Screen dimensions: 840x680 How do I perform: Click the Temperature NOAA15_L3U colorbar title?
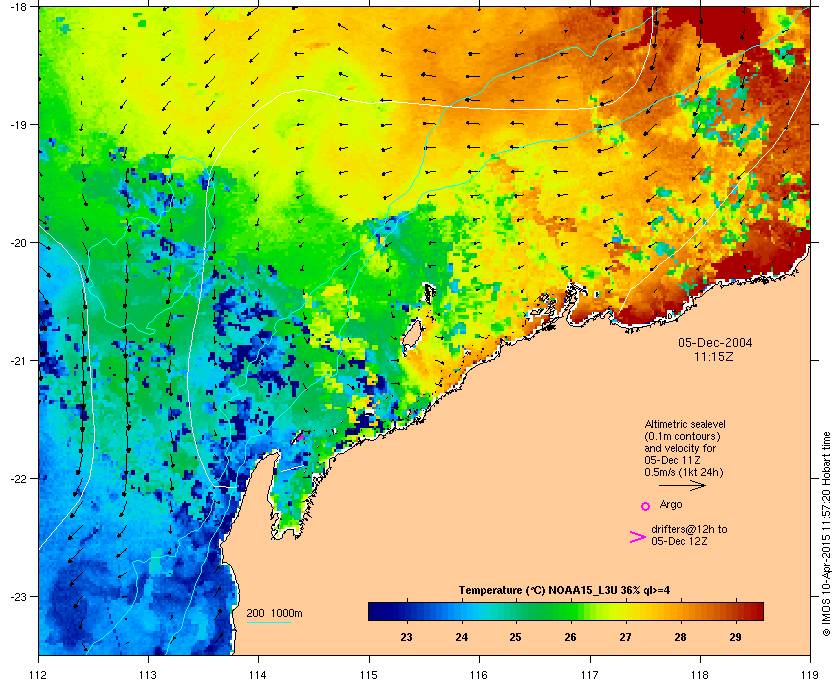(x=564, y=591)
